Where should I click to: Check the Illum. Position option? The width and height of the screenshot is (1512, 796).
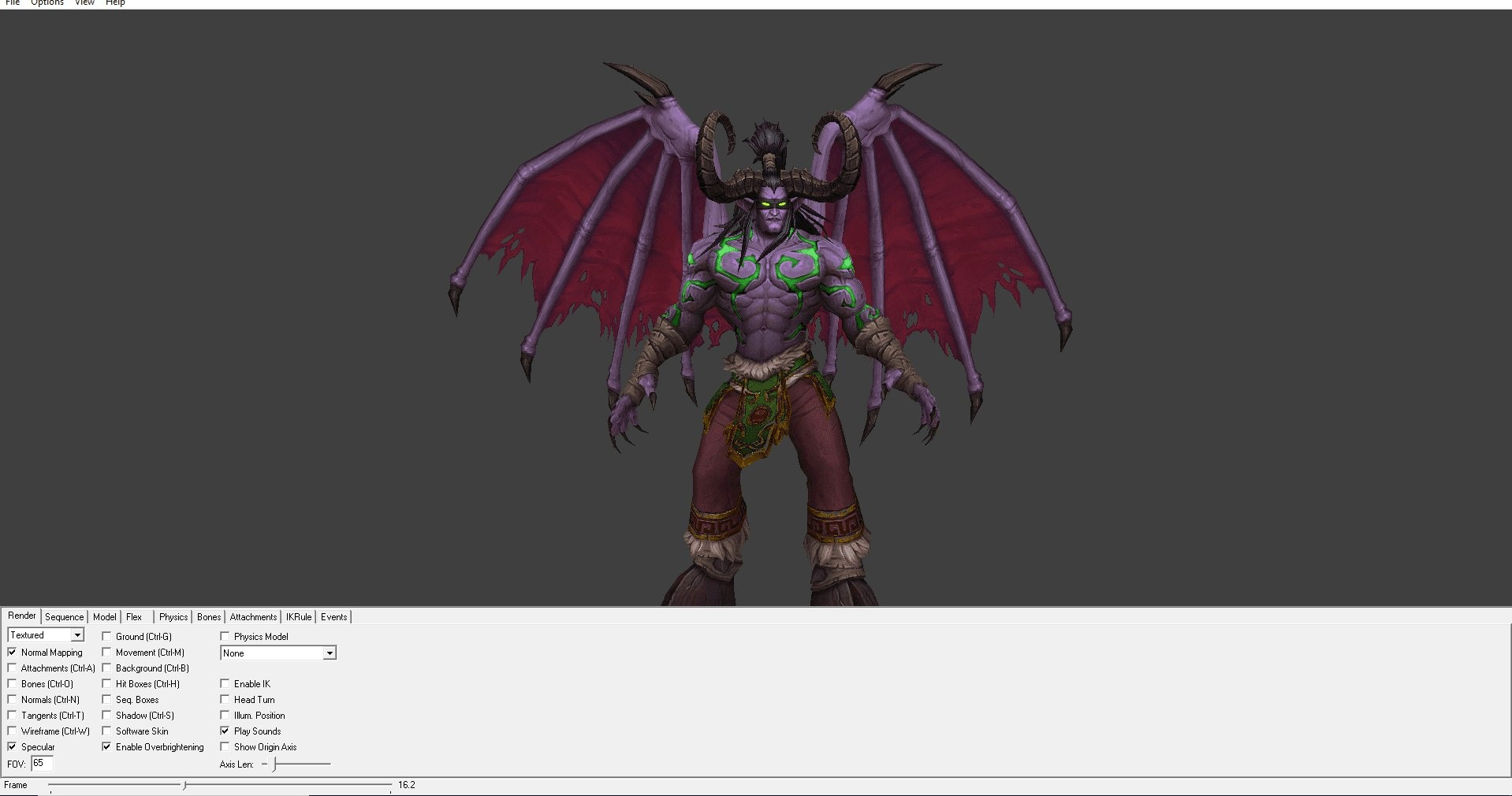[225, 715]
